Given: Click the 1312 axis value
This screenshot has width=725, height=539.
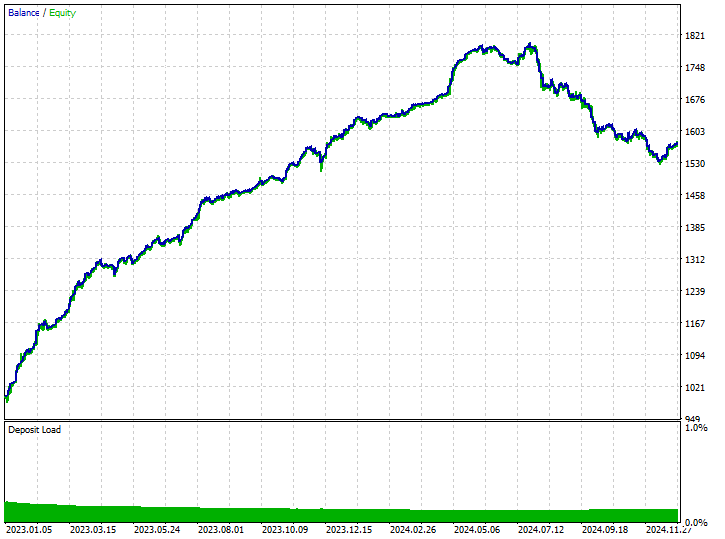Looking at the screenshot, I should [x=695, y=260].
